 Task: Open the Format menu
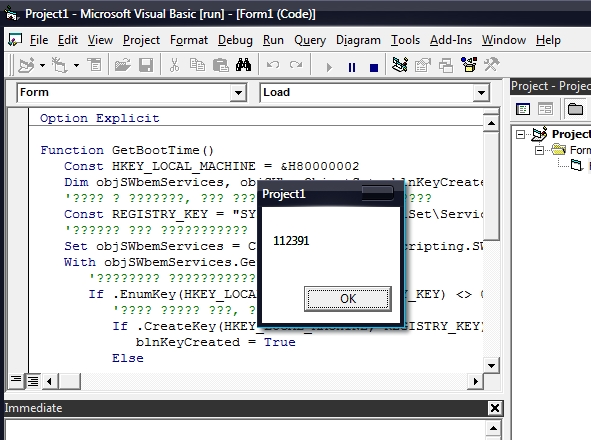point(189,40)
